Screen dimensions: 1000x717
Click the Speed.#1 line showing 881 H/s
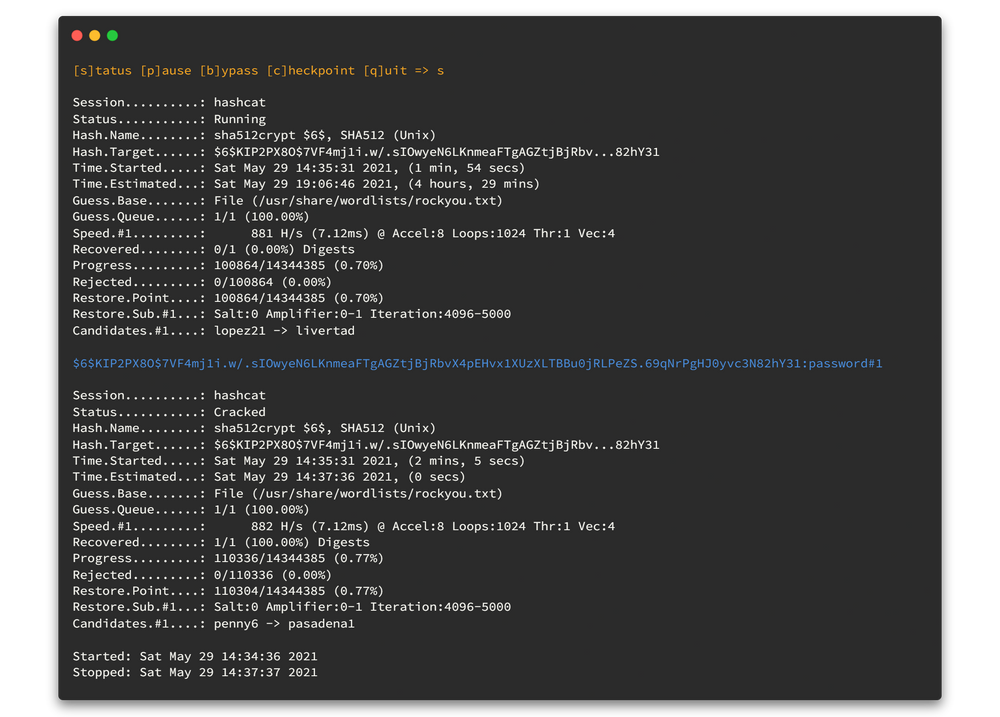click(344, 233)
